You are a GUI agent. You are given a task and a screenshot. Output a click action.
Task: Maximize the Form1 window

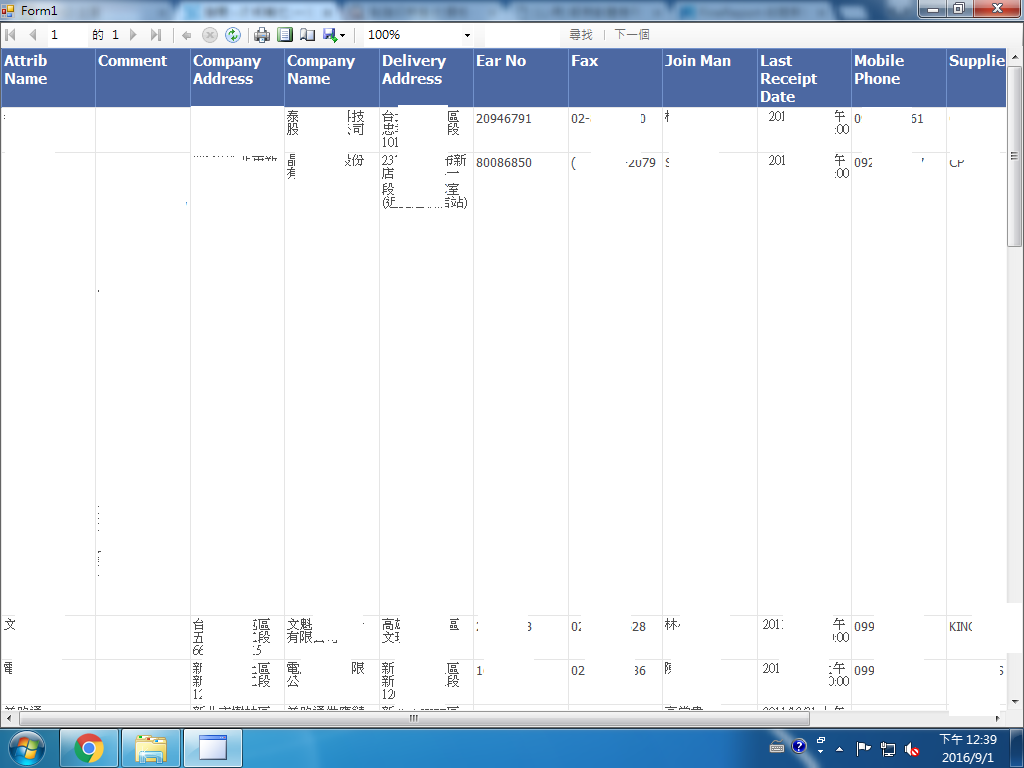(959, 8)
